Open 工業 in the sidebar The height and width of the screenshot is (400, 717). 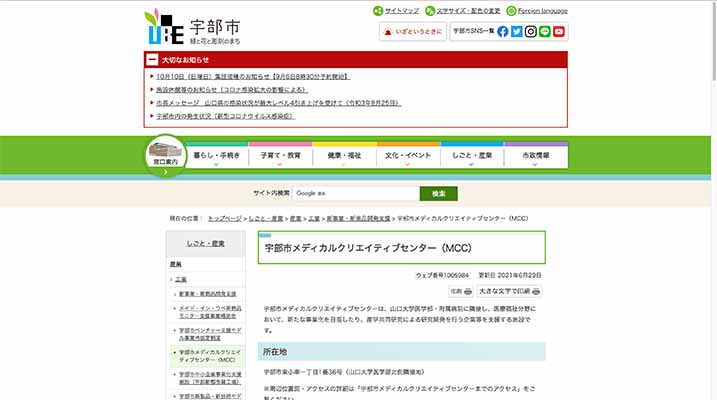pyautogui.click(x=181, y=279)
